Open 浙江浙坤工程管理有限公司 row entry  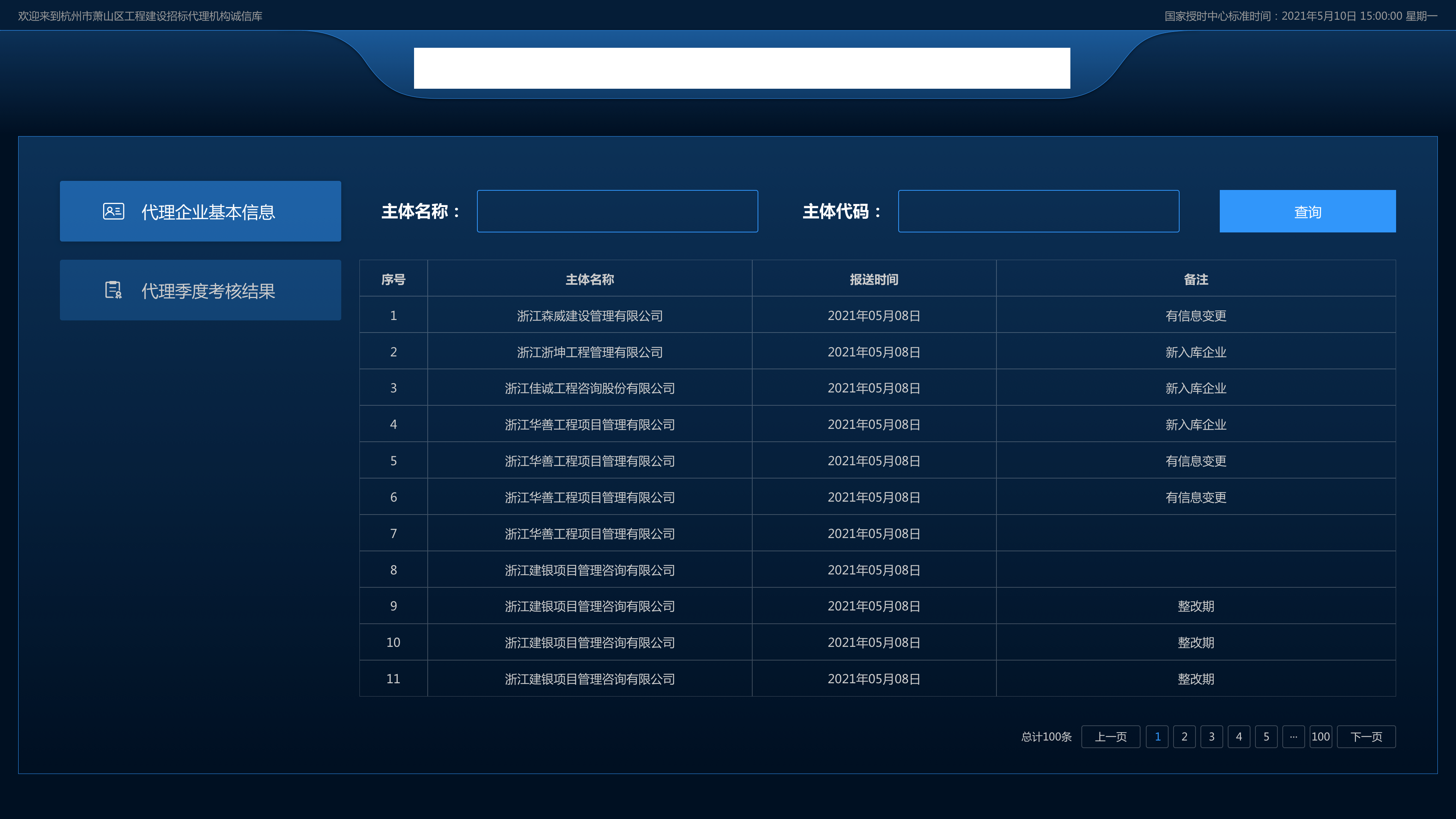pos(590,352)
